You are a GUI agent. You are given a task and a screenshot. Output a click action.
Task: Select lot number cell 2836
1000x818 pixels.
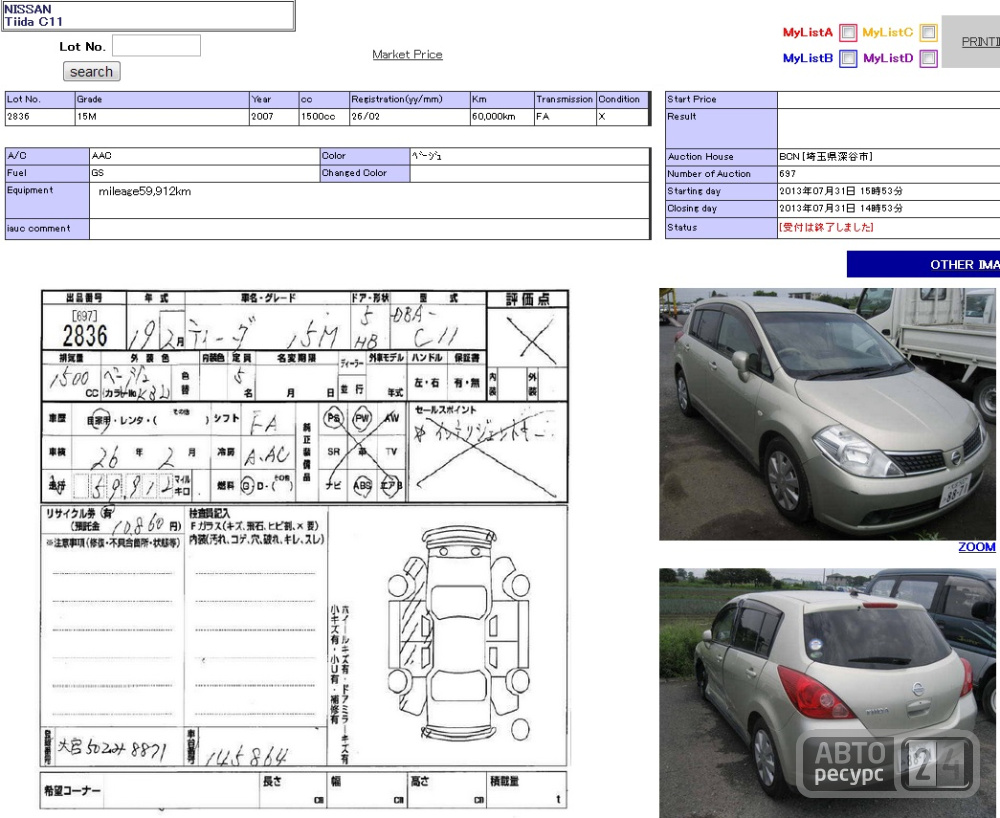coord(40,117)
